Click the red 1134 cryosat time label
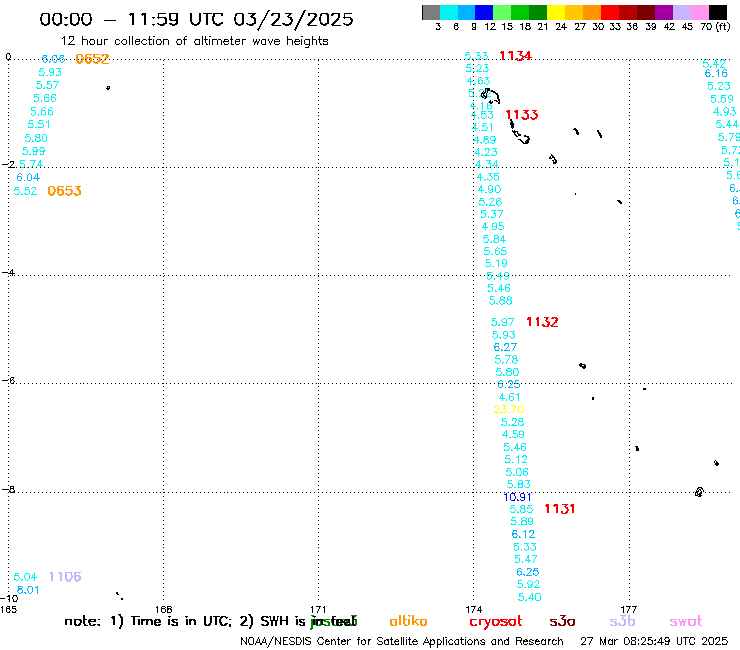The image size is (740, 650). [515, 56]
